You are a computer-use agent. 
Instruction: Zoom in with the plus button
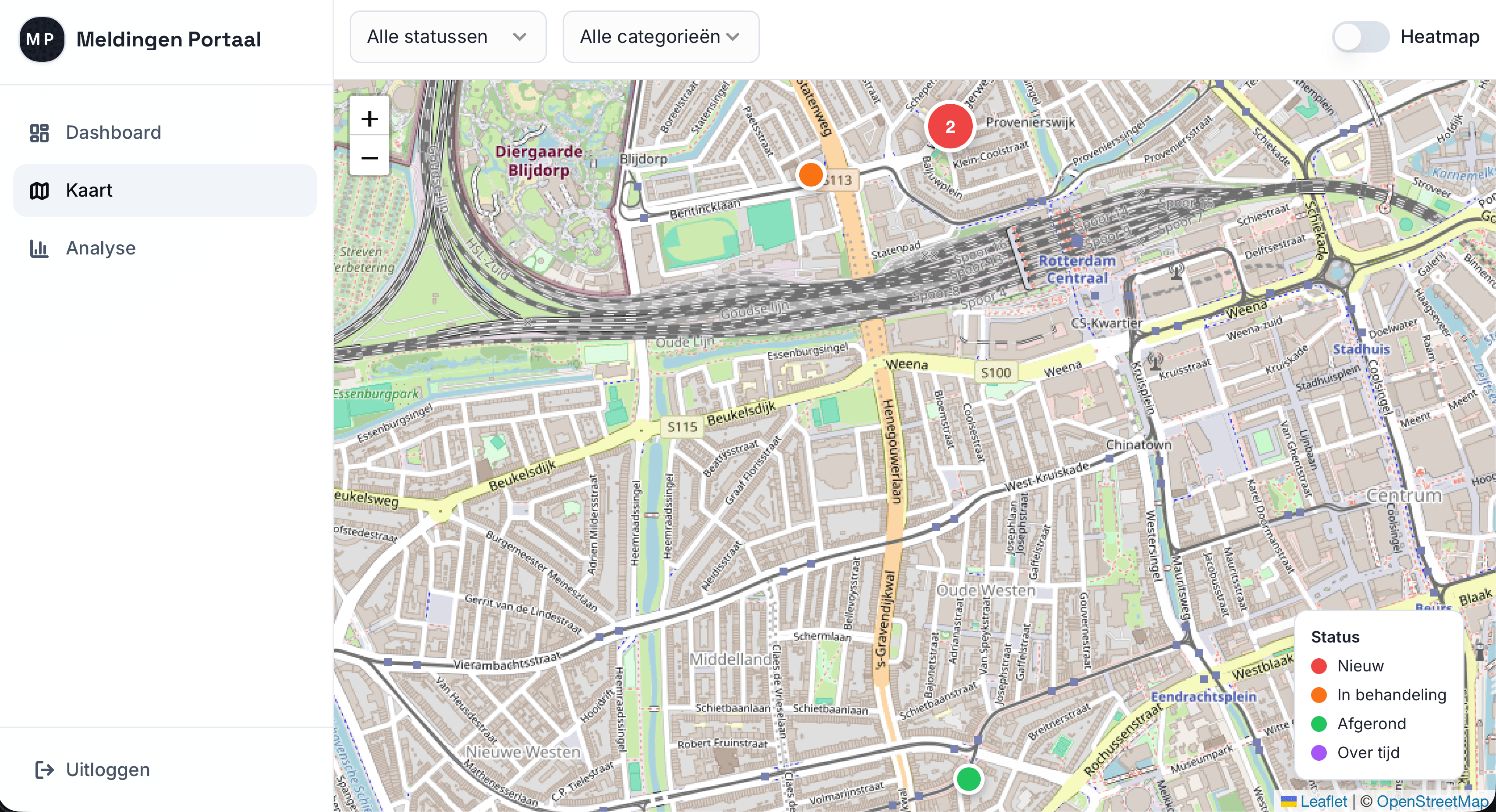coord(369,119)
